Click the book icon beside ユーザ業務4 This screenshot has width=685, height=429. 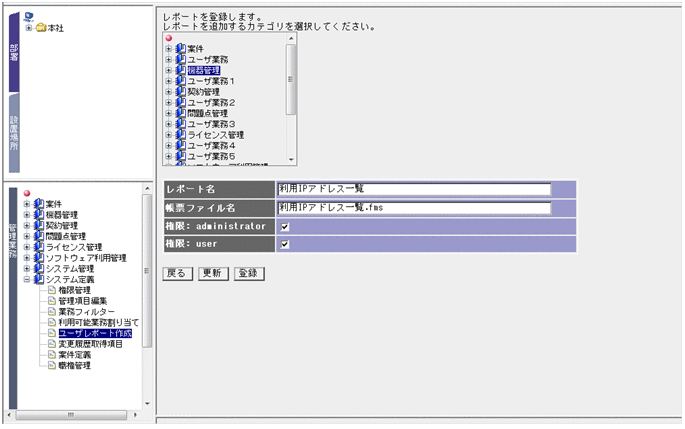[180, 145]
